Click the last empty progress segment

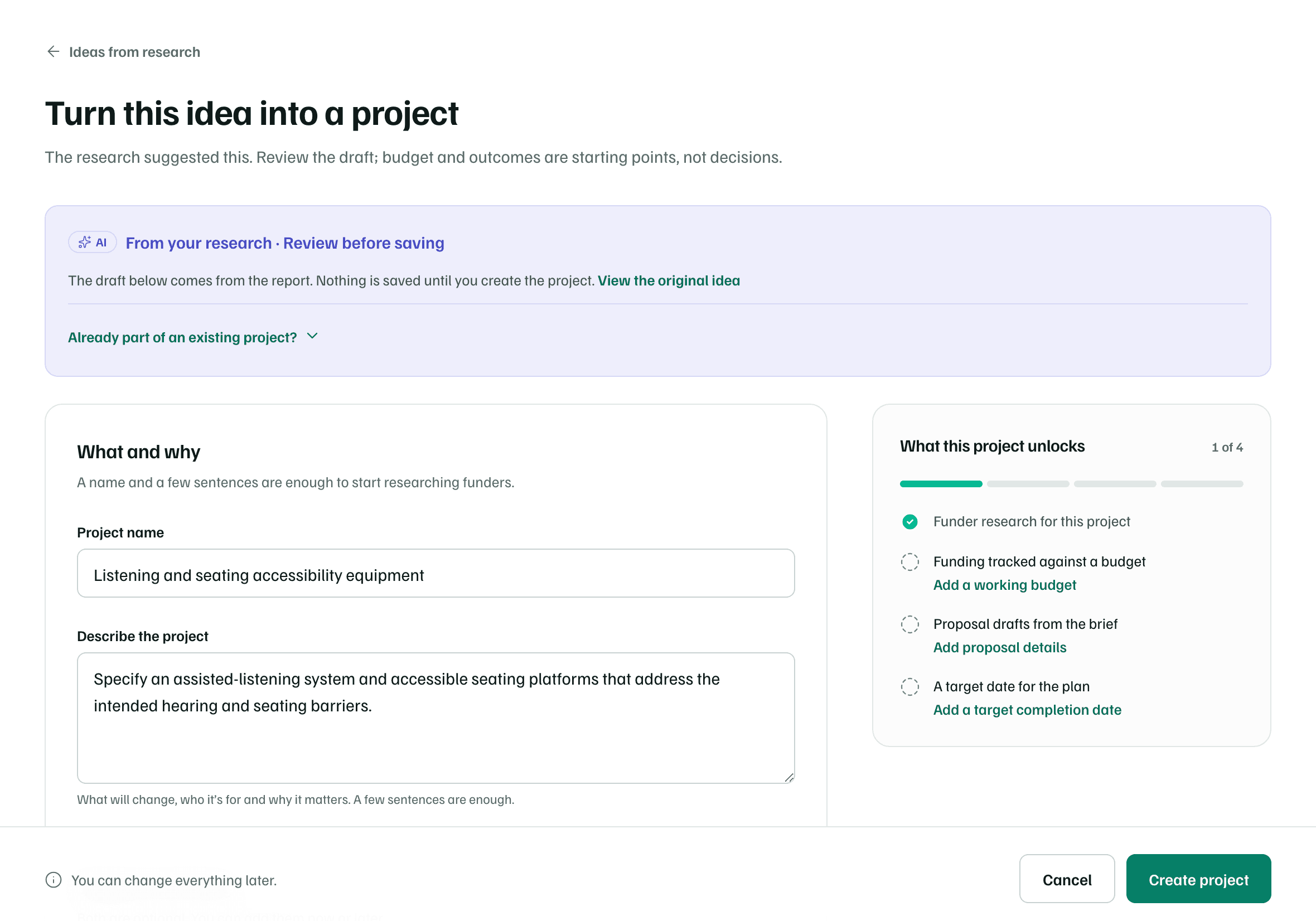1201,484
